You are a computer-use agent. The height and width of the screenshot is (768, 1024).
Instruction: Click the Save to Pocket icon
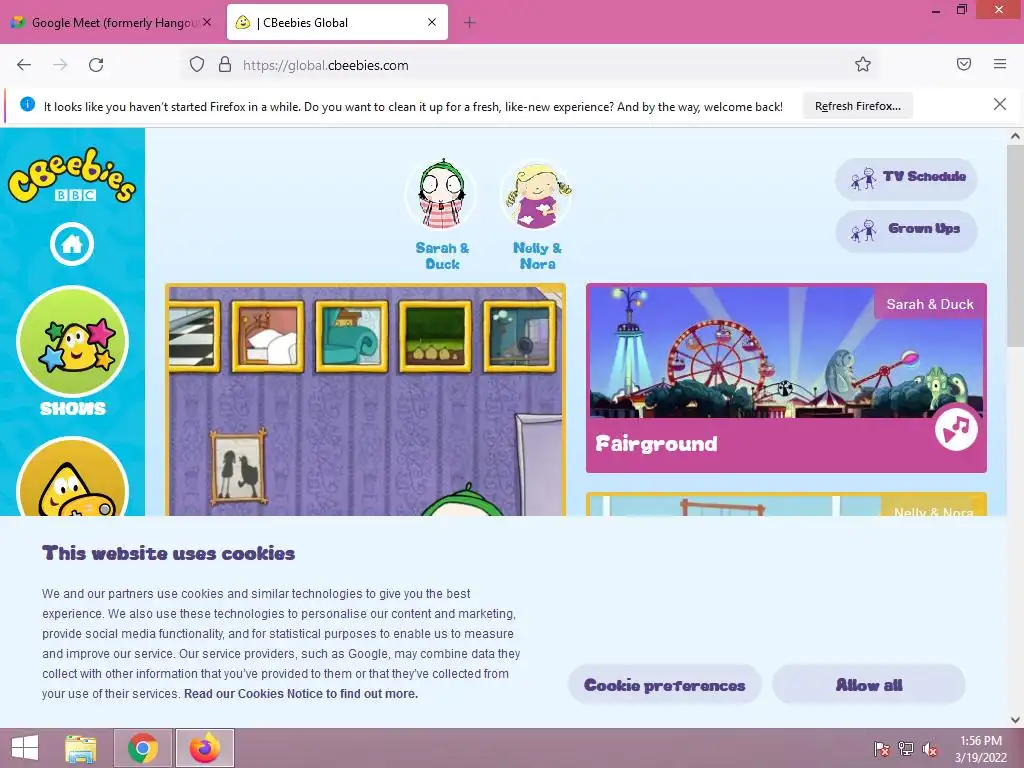[964, 64]
